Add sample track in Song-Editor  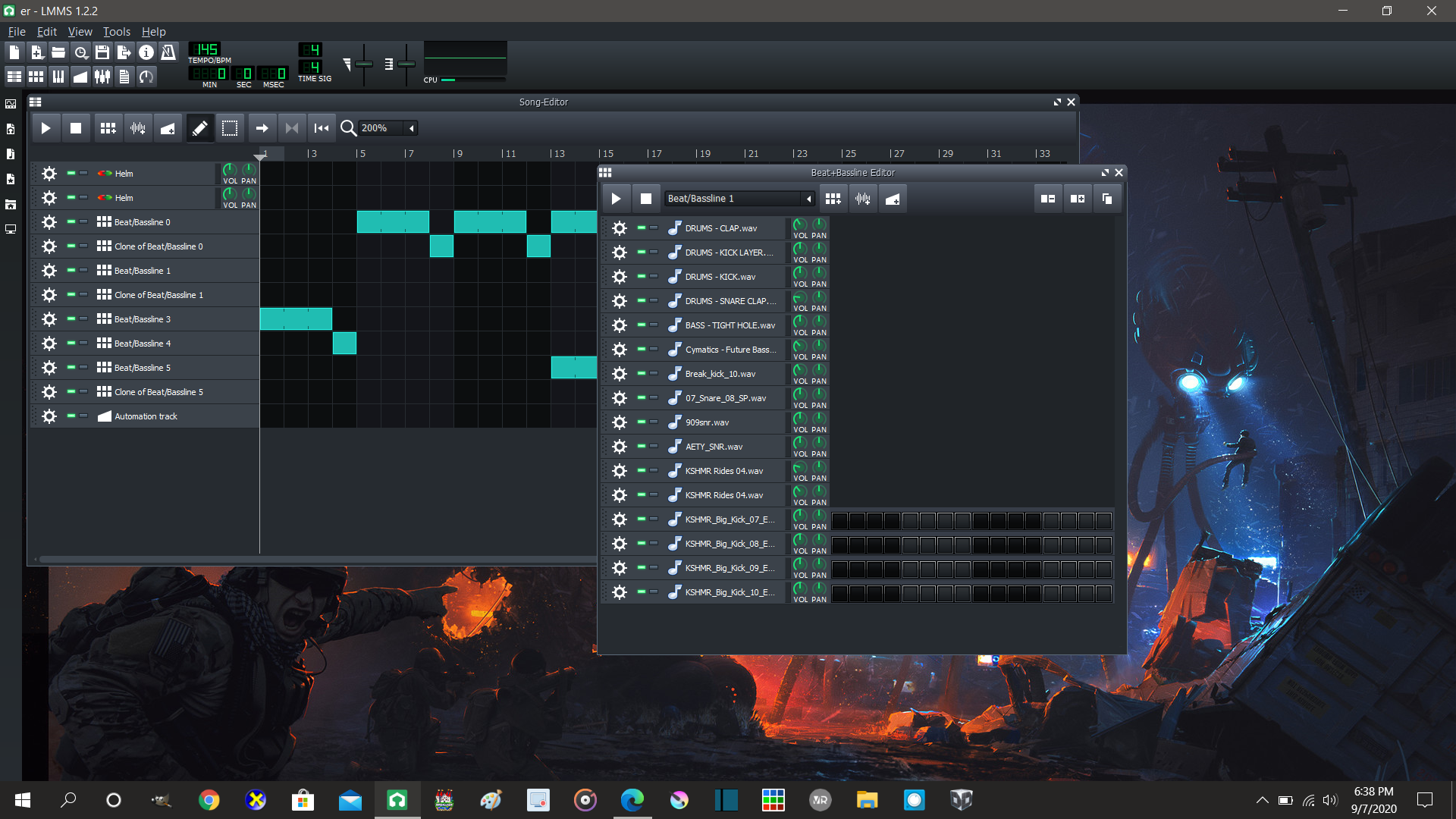(x=138, y=128)
